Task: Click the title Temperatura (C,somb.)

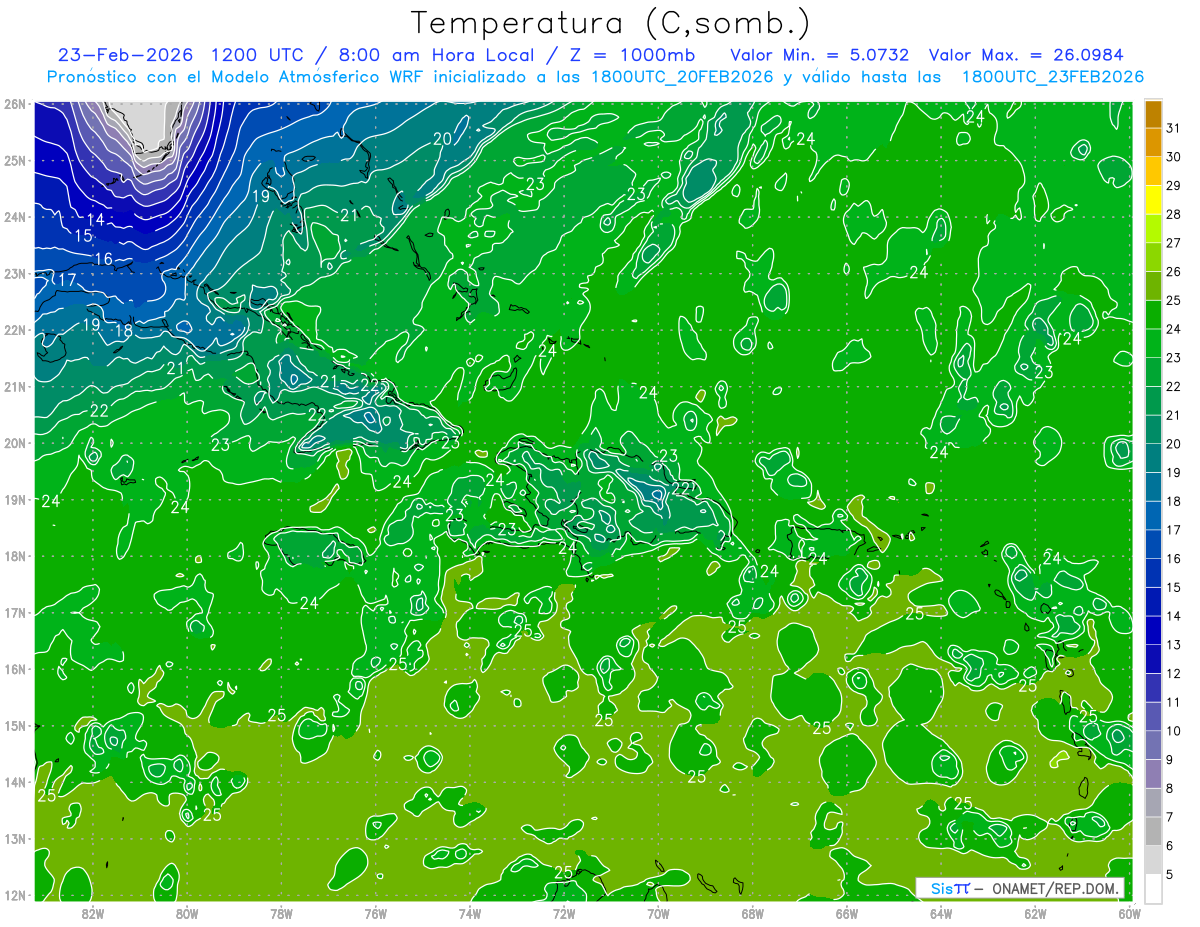Action: [610, 22]
